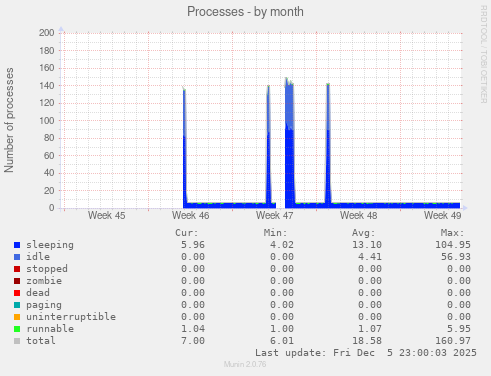
Task: Click the stopped legend red swatch
Action: pyautogui.click(x=17, y=269)
